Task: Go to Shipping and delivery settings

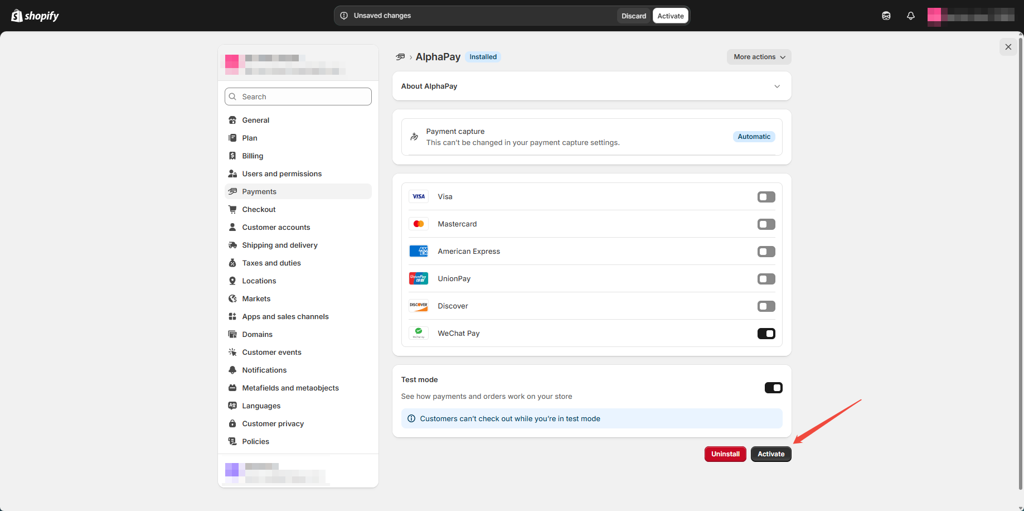Action: (279, 245)
